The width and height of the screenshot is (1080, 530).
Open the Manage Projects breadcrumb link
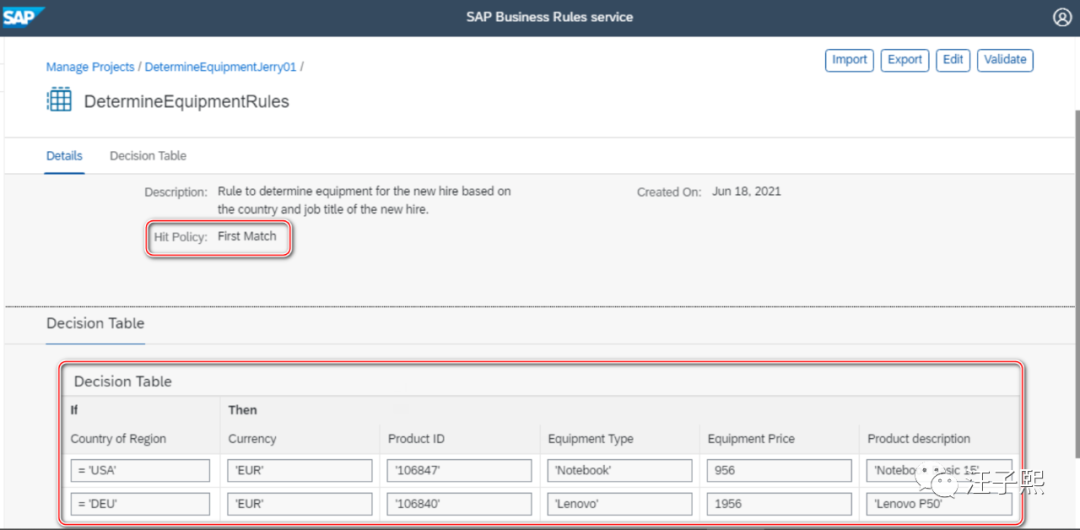click(90, 68)
